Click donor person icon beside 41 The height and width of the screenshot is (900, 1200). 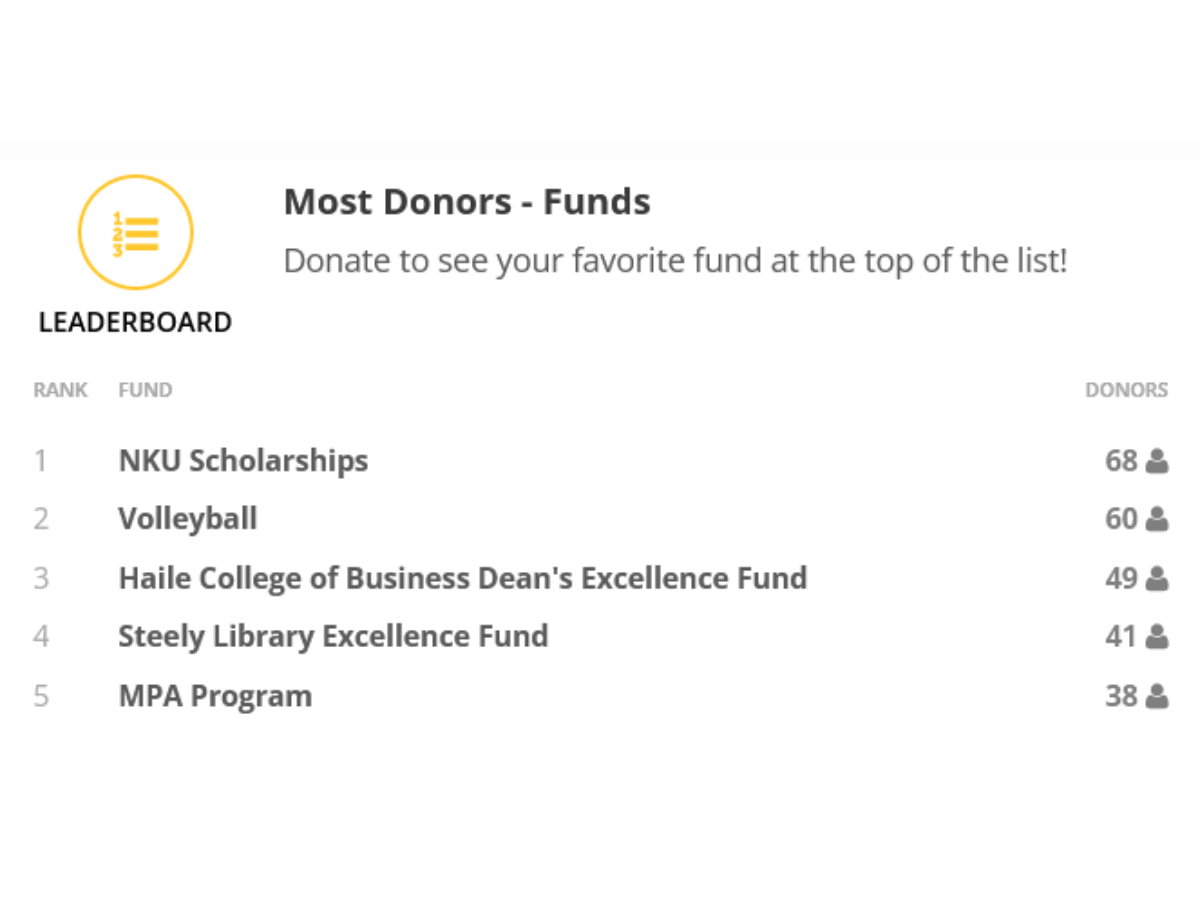coord(1157,636)
